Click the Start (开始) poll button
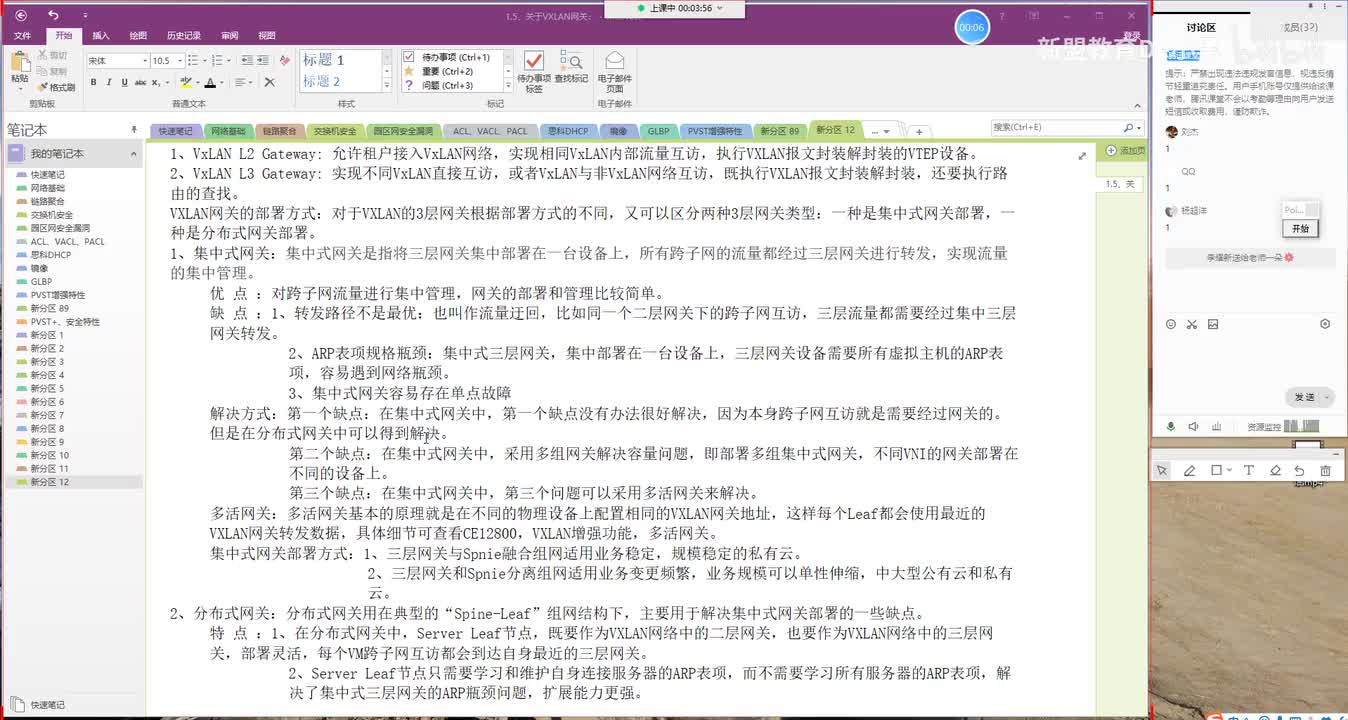The width and height of the screenshot is (1348, 720). click(x=1300, y=228)
